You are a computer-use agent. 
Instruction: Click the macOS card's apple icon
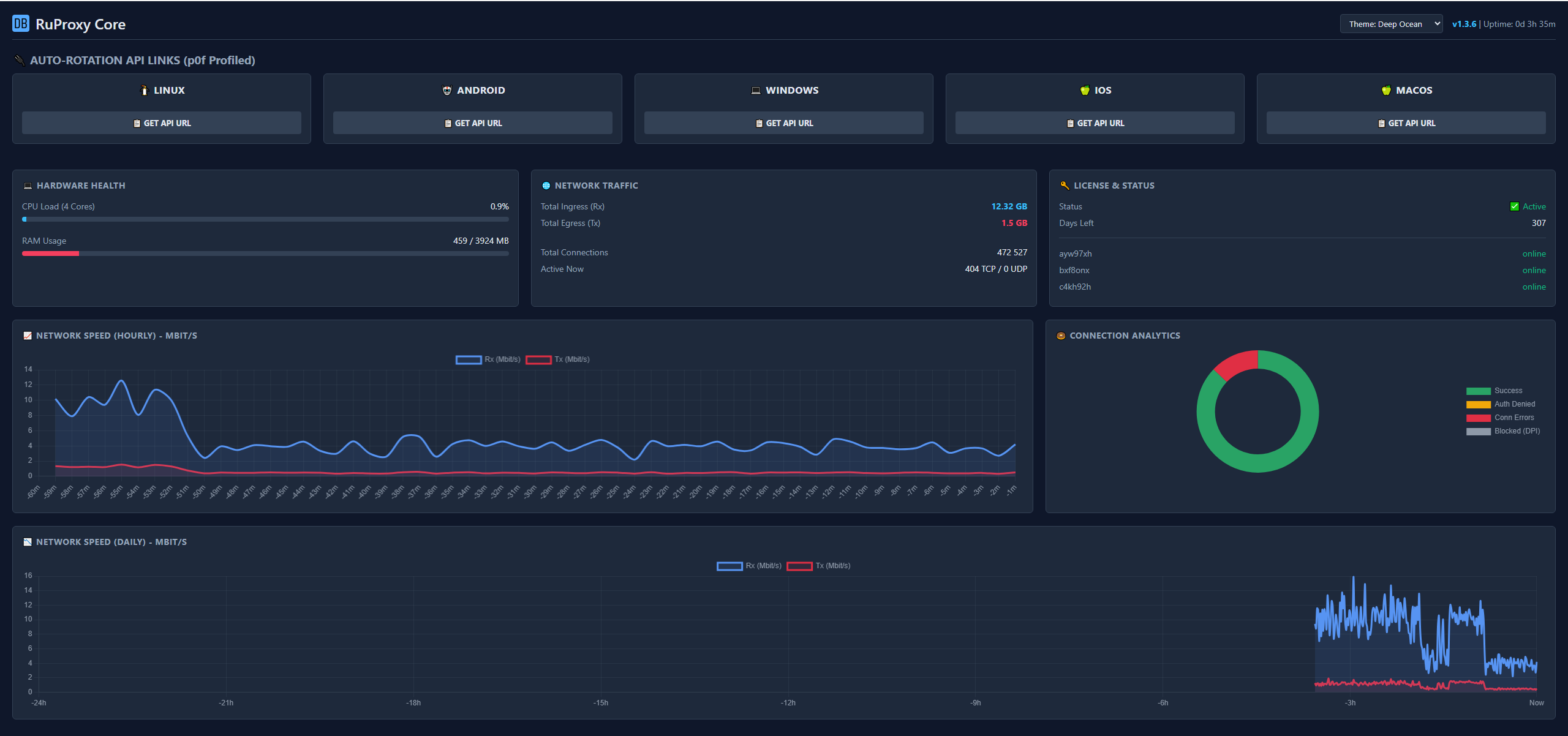(1385, 90)
